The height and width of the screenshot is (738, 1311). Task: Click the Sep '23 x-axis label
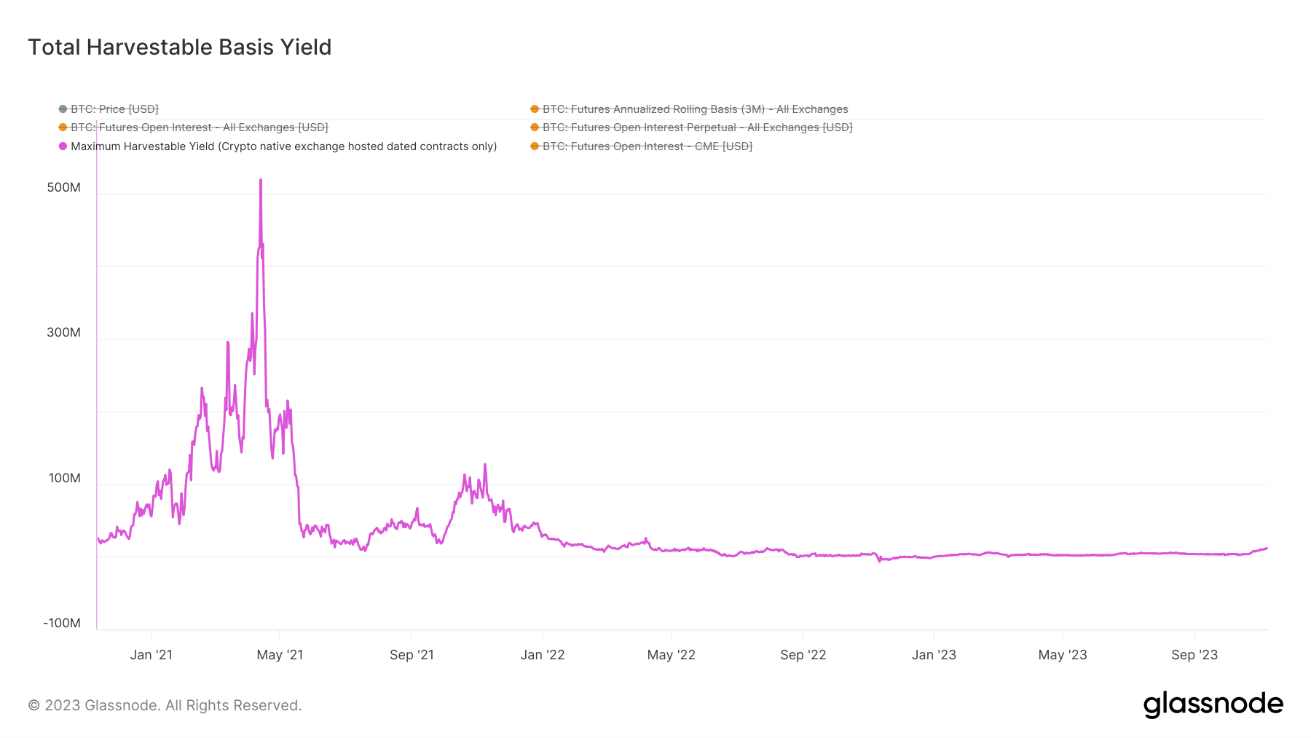1195,655
